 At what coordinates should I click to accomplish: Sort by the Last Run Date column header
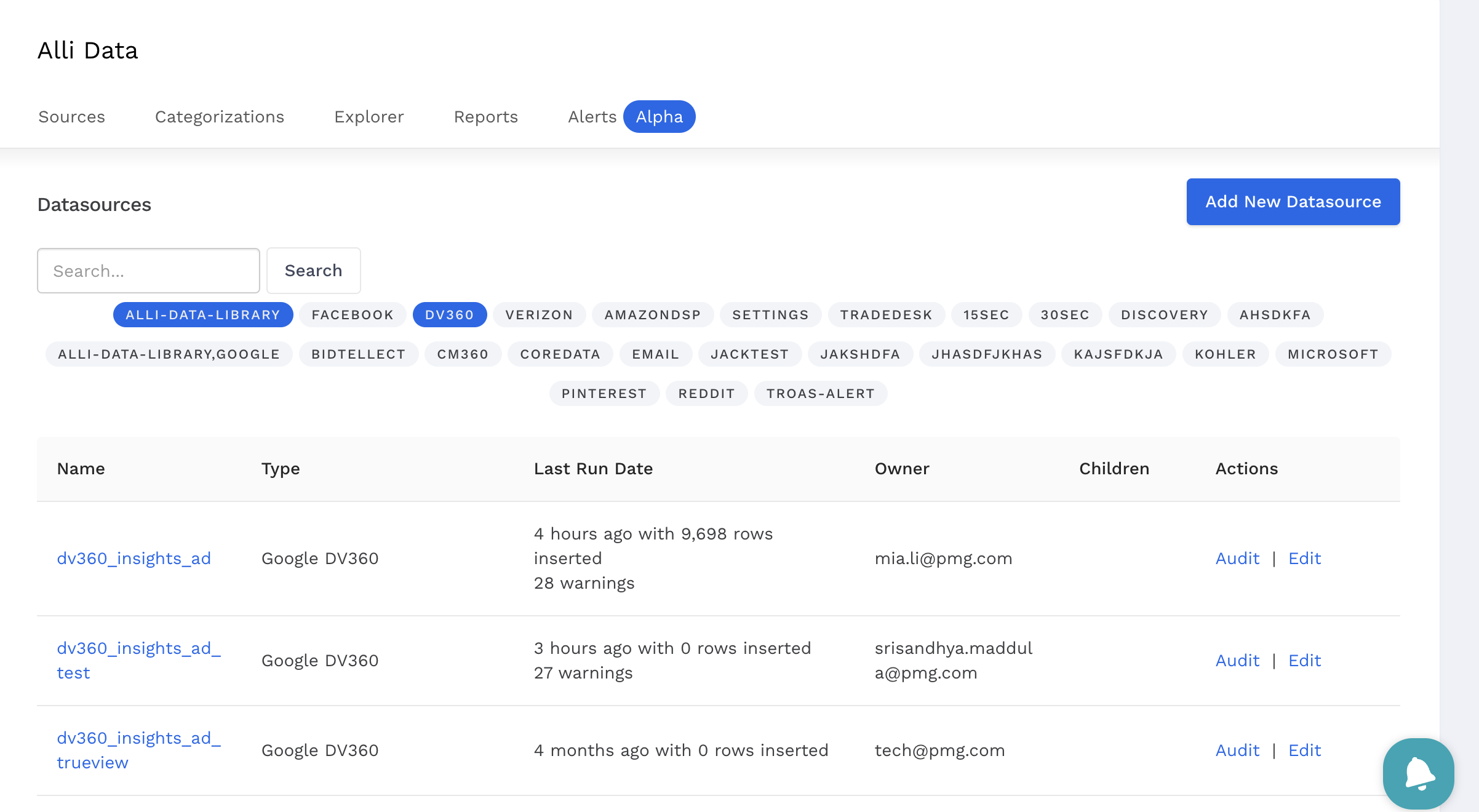(x=593, y=469)
